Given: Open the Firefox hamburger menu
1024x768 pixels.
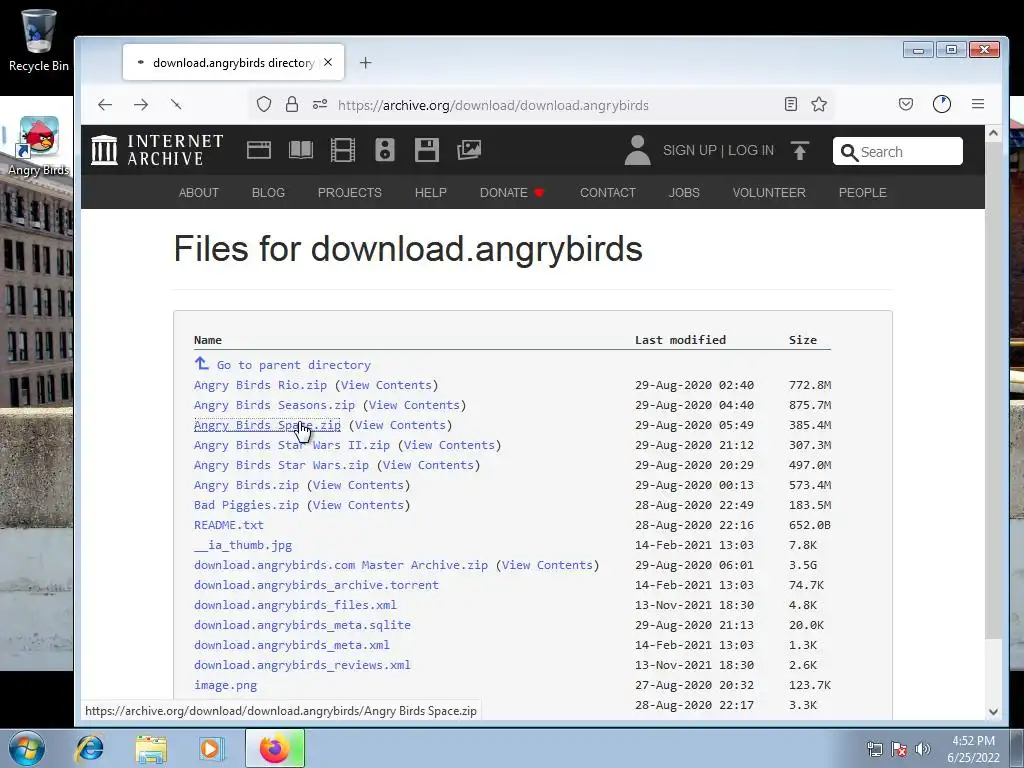Looking at the screenshot, I should point(978,104).
